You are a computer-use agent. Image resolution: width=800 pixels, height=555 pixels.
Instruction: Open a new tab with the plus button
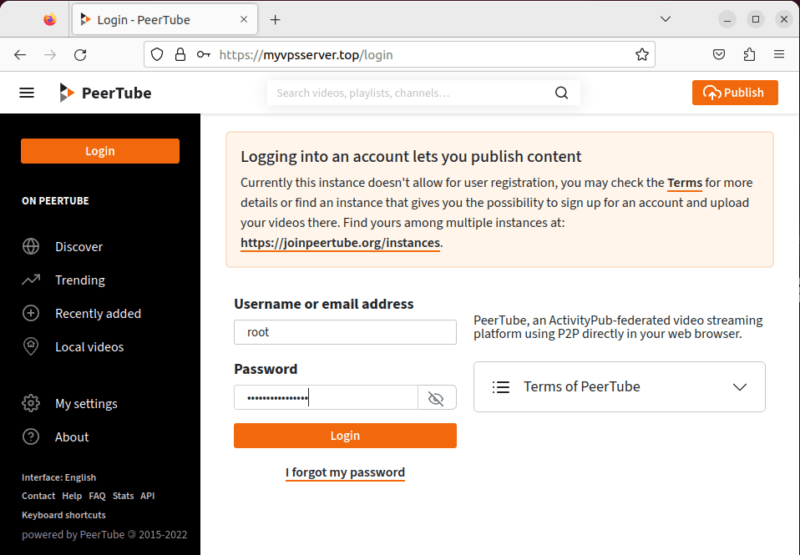pos(275,20)
